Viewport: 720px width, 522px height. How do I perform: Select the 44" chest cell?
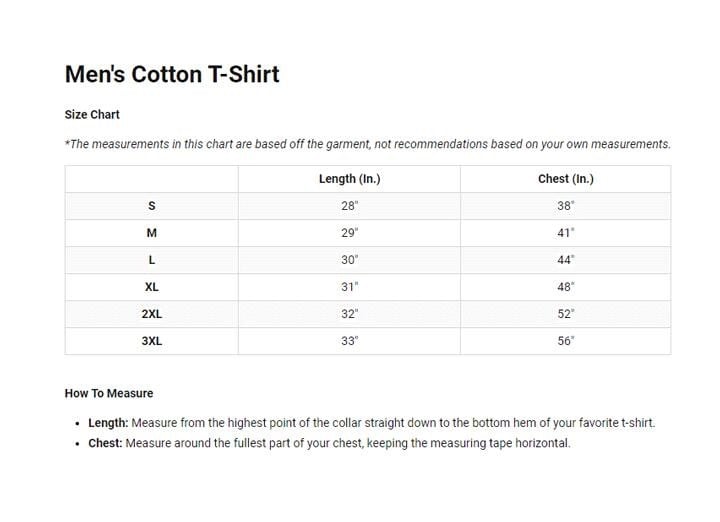click(x=565, y=260)
